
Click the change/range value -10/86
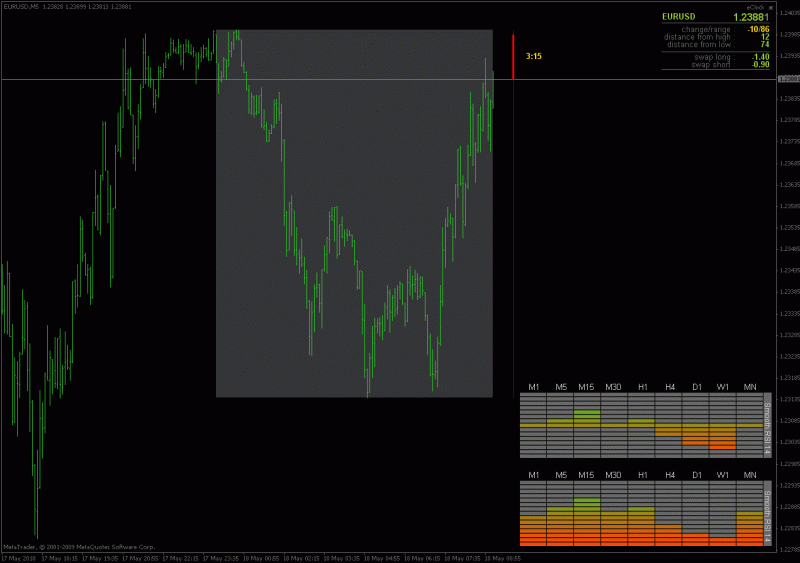(758, 30)
